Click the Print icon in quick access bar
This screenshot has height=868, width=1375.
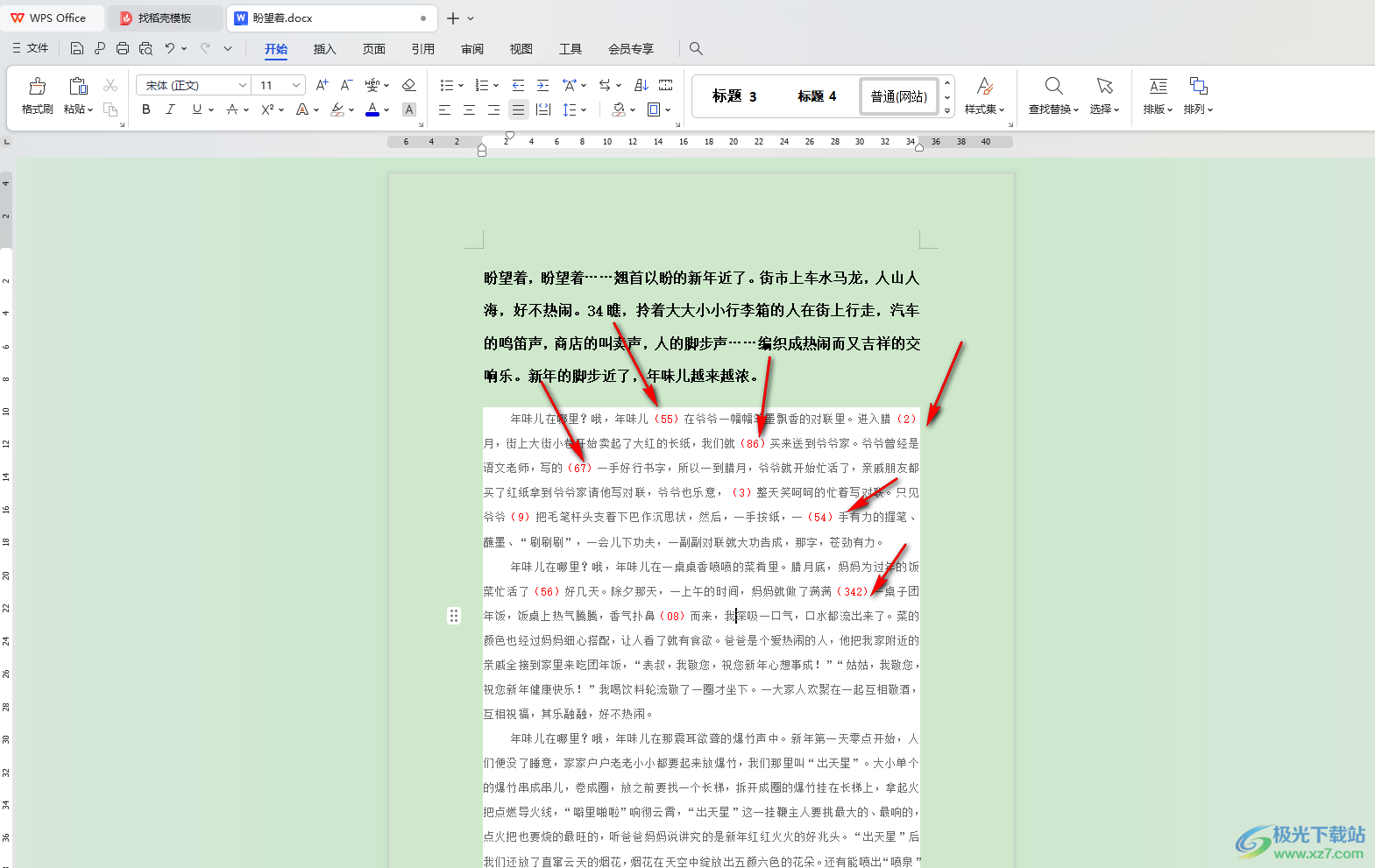(x=123, y=48)
